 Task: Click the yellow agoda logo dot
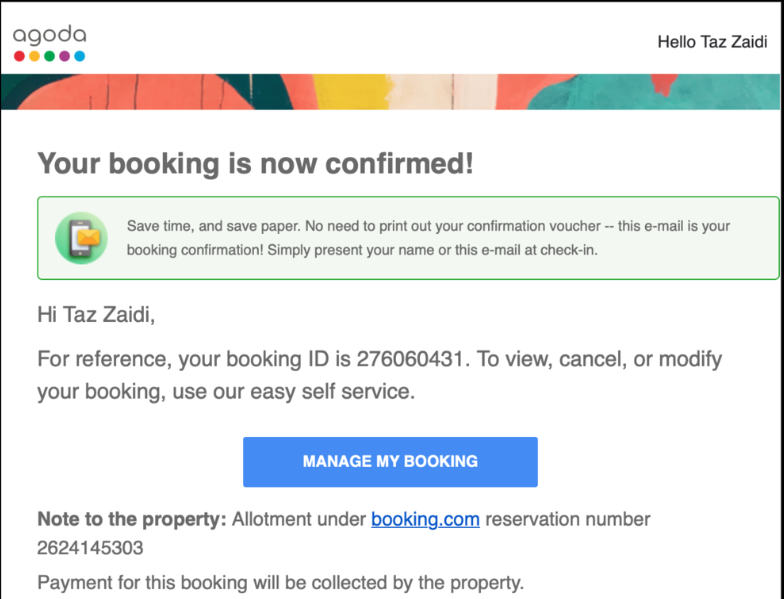pos(34,56)
